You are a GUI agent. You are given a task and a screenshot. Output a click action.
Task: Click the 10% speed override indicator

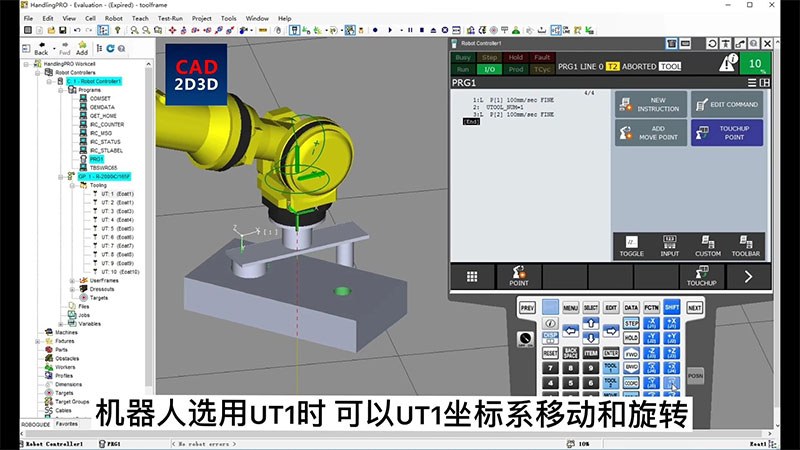point(756,64)
